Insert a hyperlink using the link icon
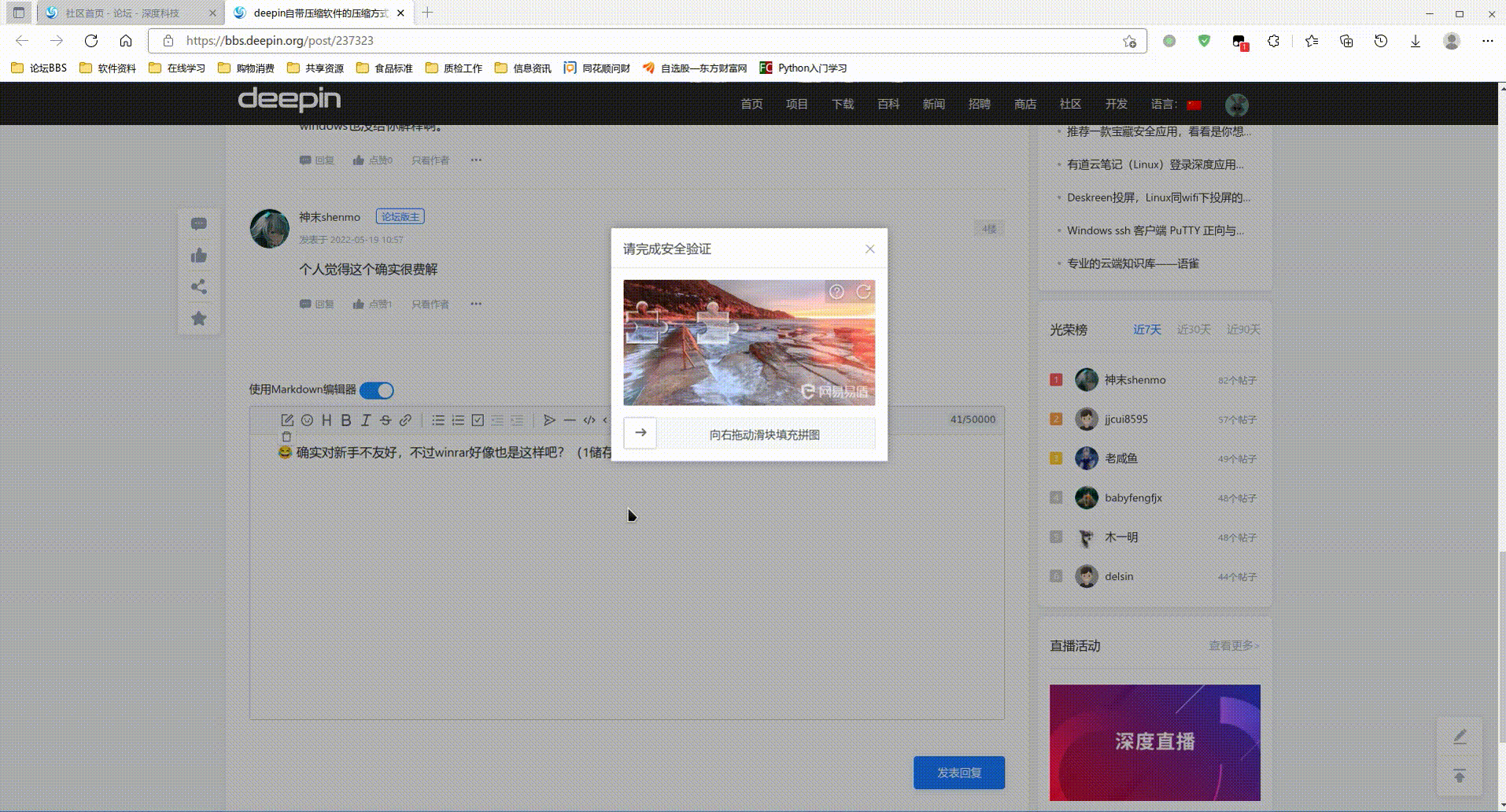This screenshot has height=812, width=1506. (x=406, y=420)
